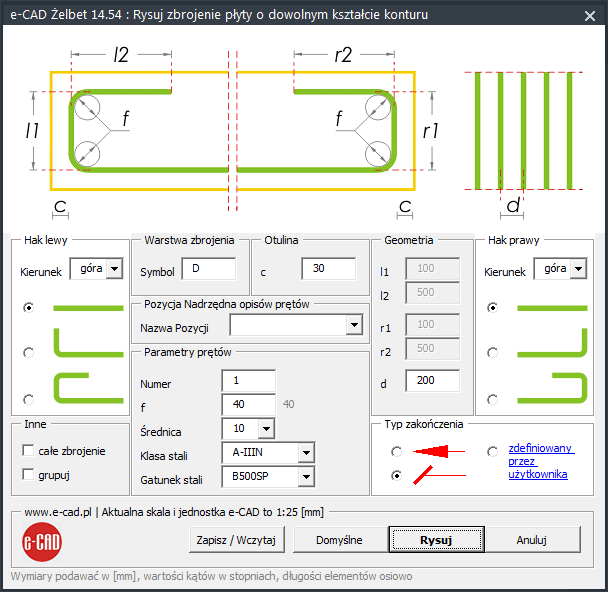Viewport: 608px width, 592px height.
Task: Open Hak lewy Kierunek dropdown
Action: point(114,268)
